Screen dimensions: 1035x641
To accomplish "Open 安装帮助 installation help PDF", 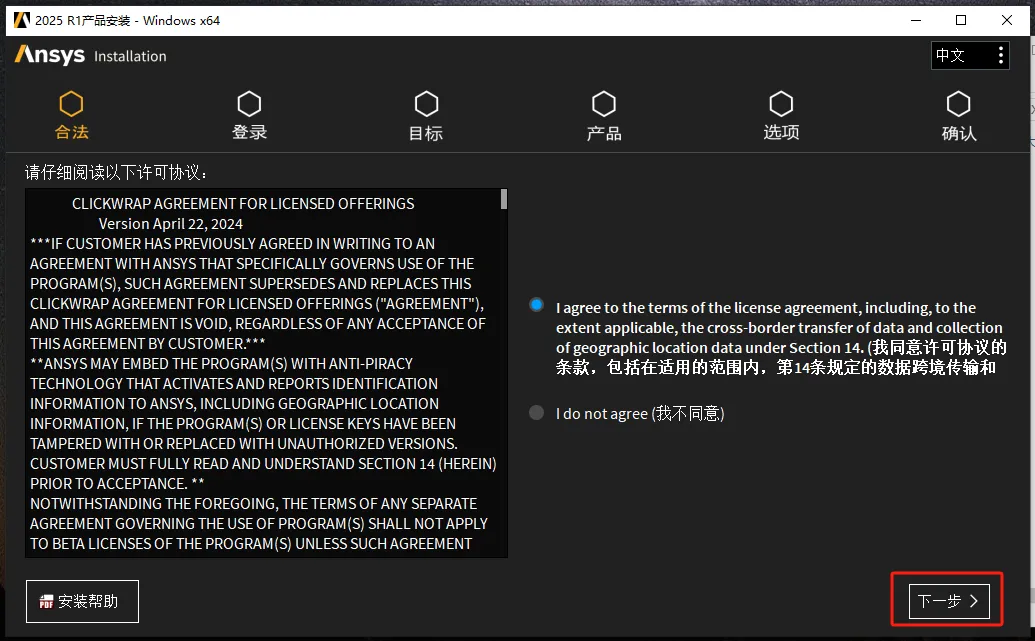I will 83,601.
